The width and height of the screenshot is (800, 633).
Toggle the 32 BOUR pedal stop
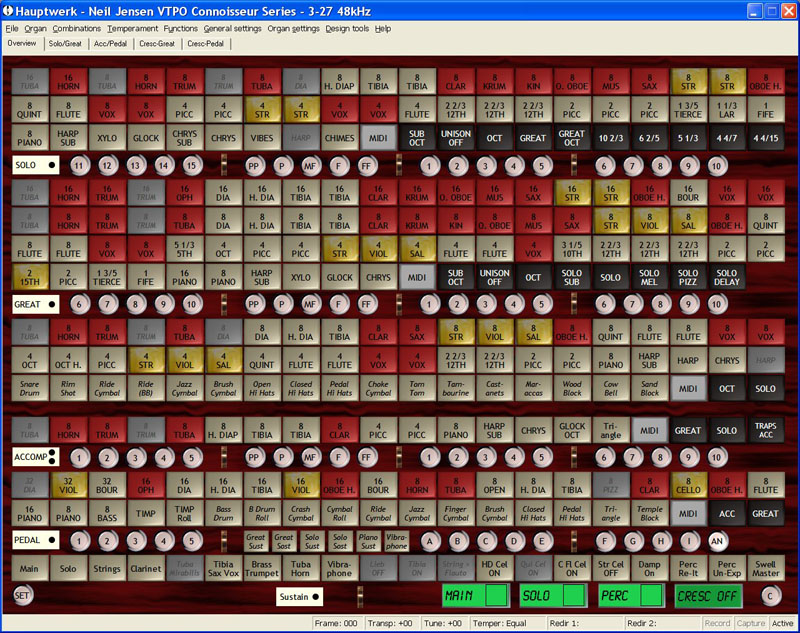click(x=107, y=485)
